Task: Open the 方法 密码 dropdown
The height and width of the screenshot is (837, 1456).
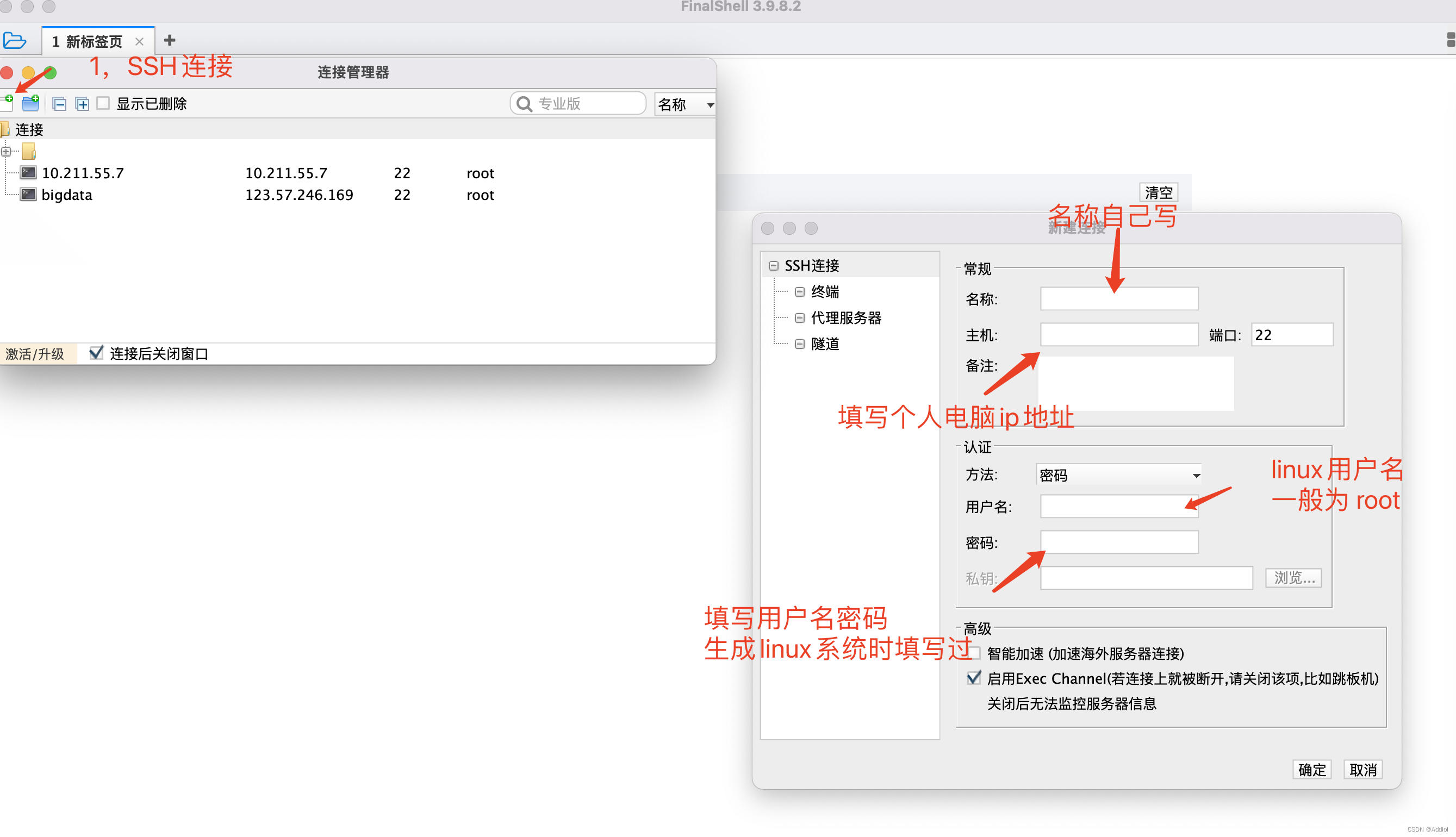Action: click(x=1119, y=475)
